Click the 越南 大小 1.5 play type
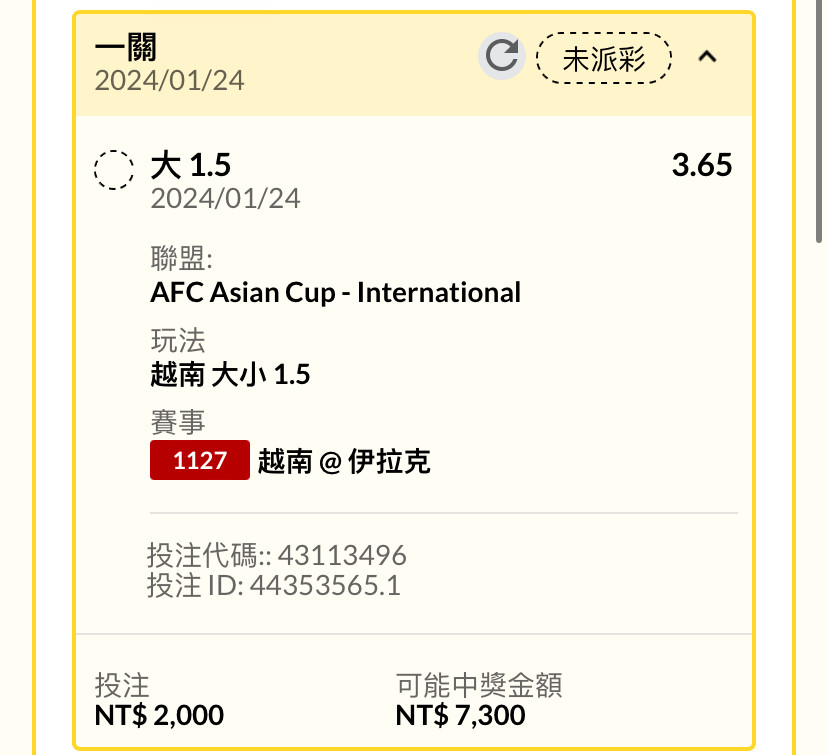This screenshot has width=828, height=755. [230, 374]
